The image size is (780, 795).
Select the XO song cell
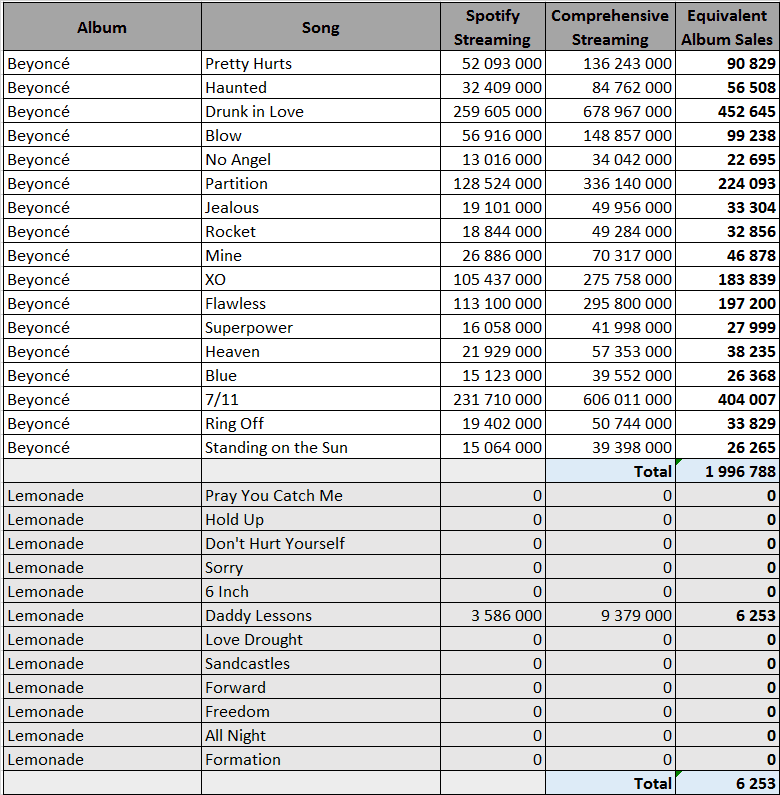pos(321,279)
